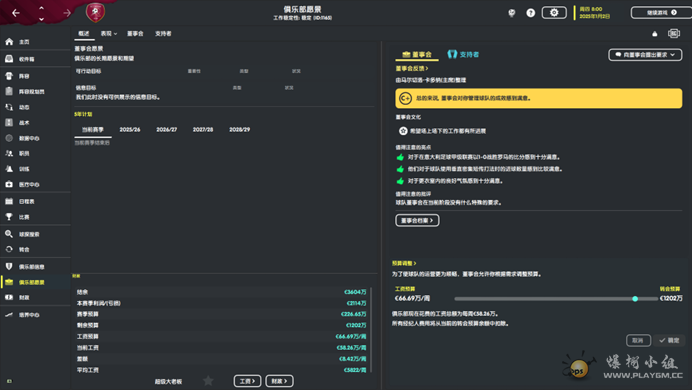This screenshot has height=390, width=692.
Task: Select the 概述 overview tab
Action: tap(84, 34)
